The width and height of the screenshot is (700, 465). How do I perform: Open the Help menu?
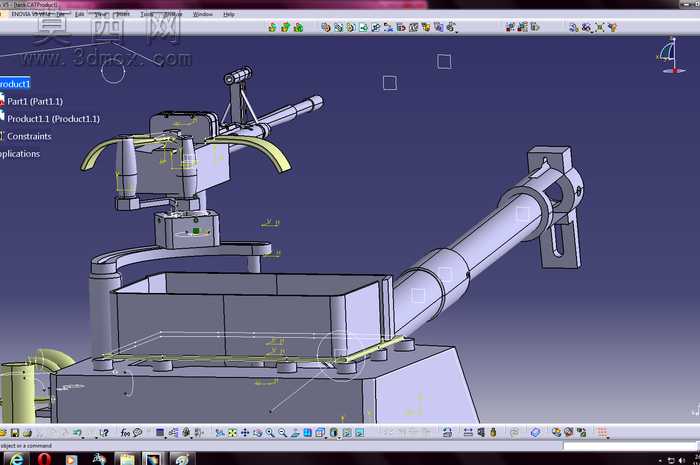click(229, 14)
